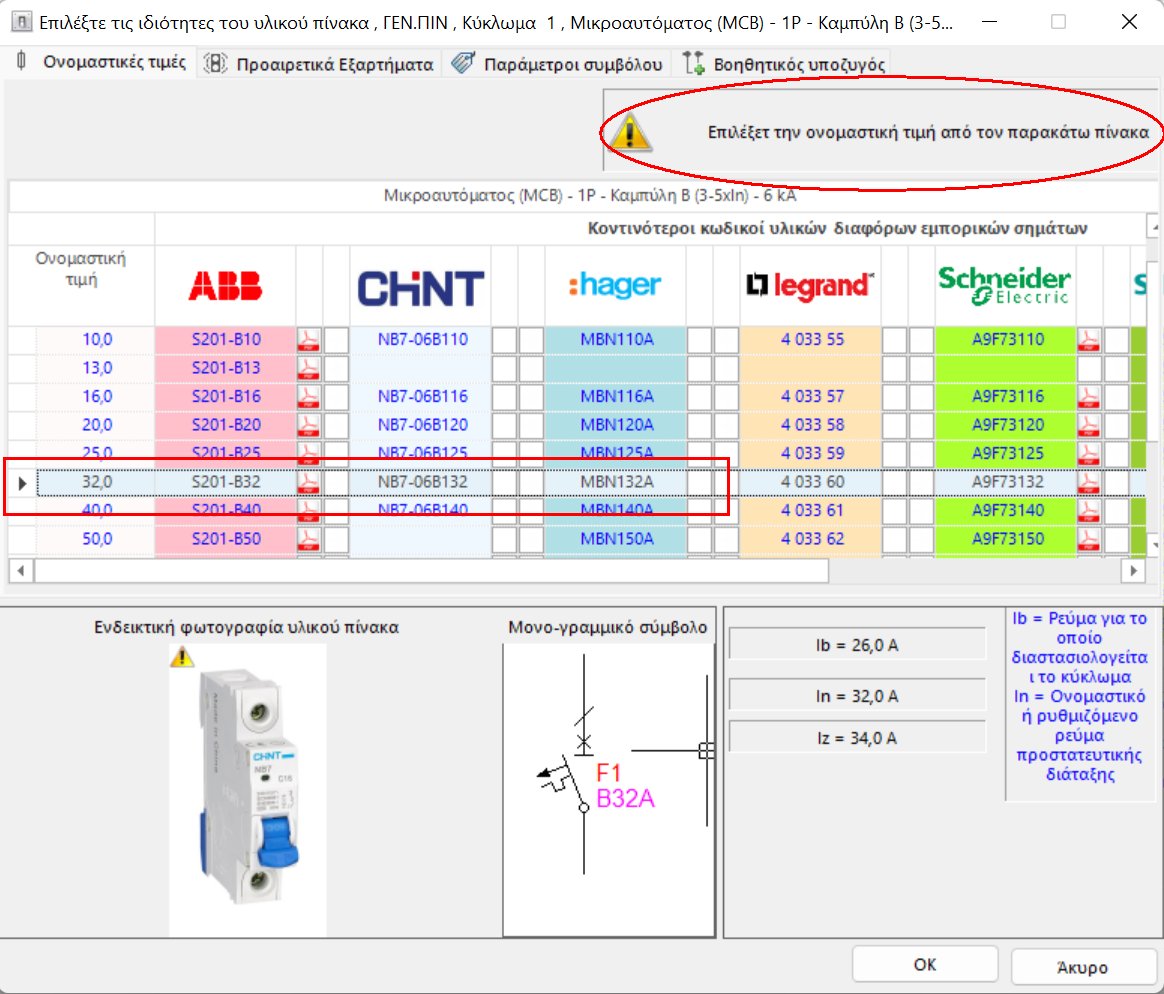Image resolution: width=1164 pixels, height=994 pixels.
Task: Open the PDF datasheet for Schneider A9F73132
Action: pos(1089,480)
